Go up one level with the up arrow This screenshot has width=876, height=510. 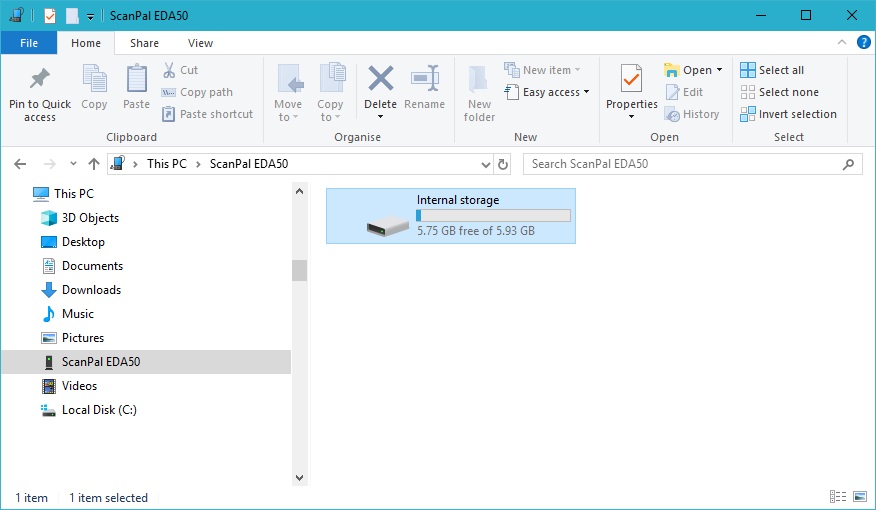pyautogui.click(x=94, y=164)
